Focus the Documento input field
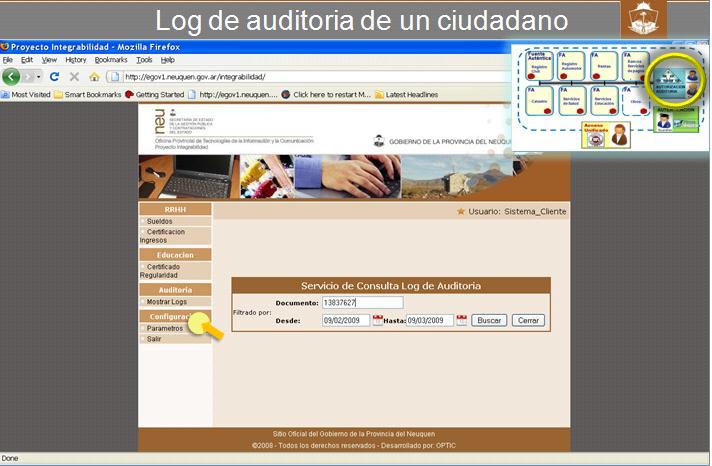The image size is (712, 466). pos(362,303)
